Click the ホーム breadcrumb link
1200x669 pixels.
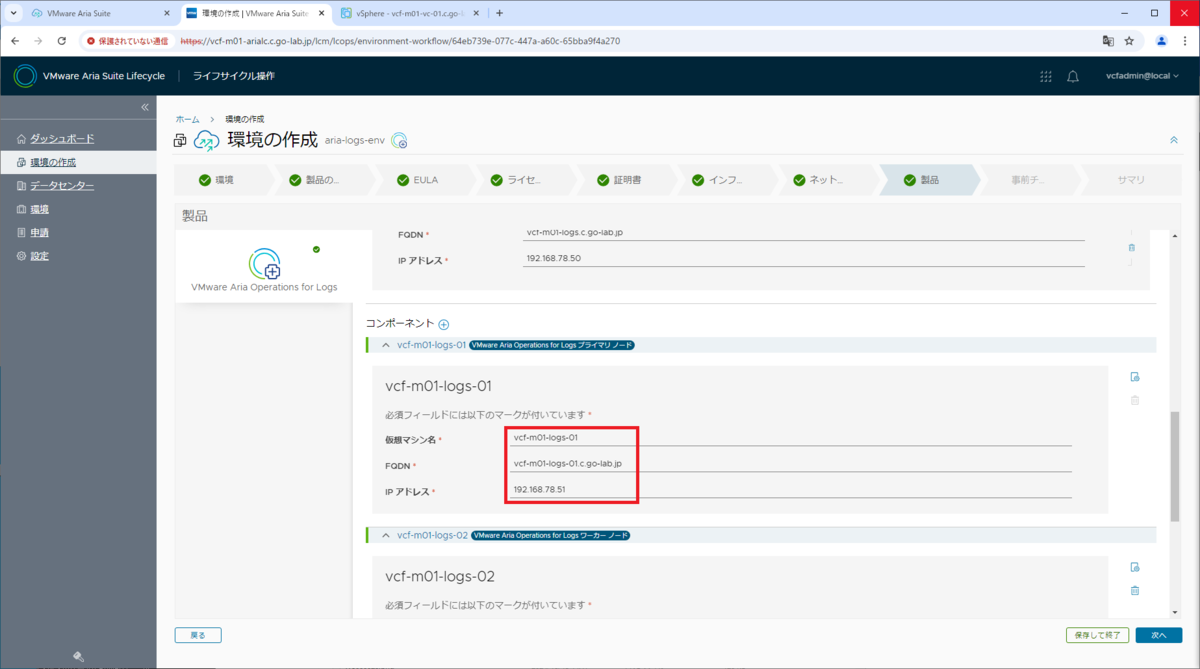point(187,119)
